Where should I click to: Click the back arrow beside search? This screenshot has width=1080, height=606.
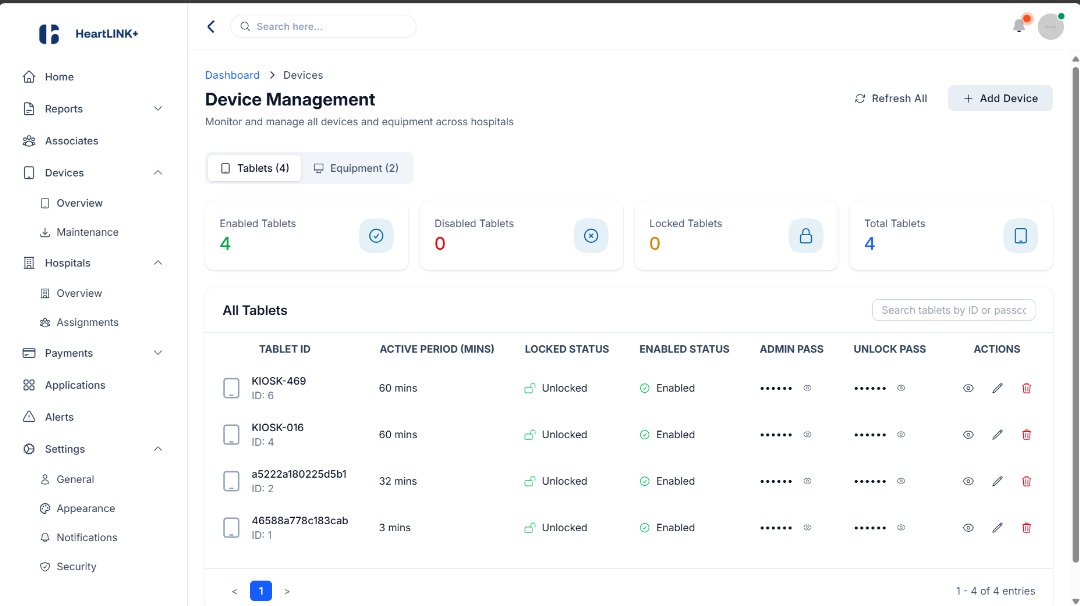click(x=211, y=27)
